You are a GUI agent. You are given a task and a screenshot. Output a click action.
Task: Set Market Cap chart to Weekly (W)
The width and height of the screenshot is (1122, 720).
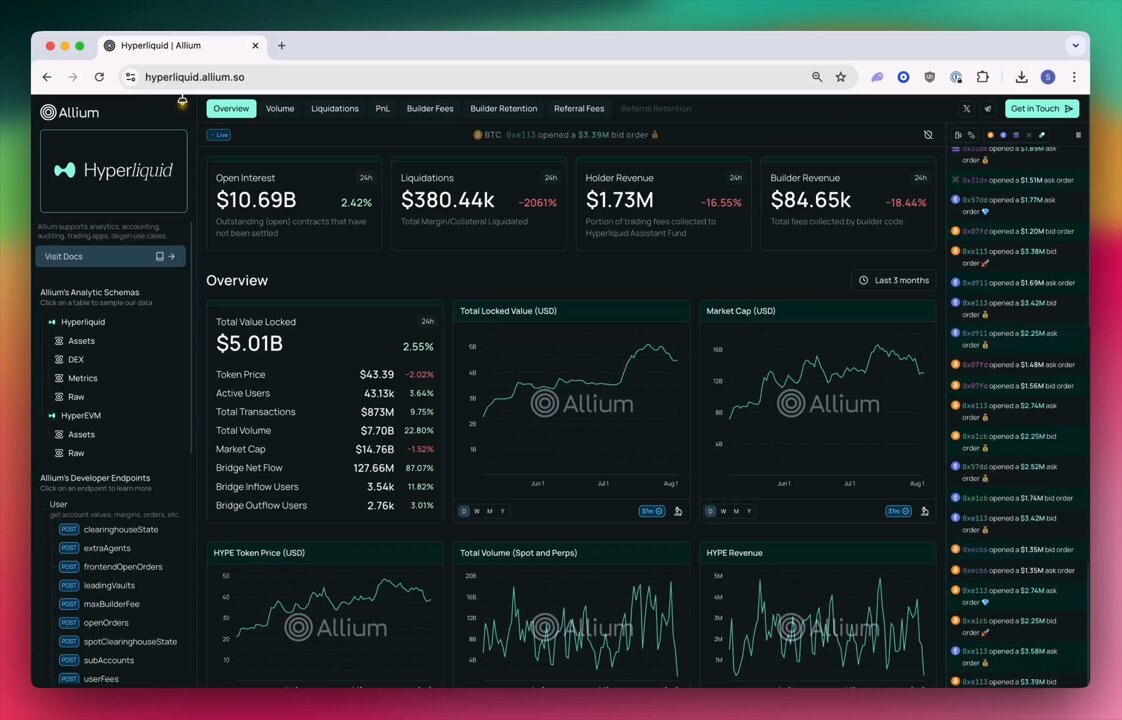click(723, 511)
